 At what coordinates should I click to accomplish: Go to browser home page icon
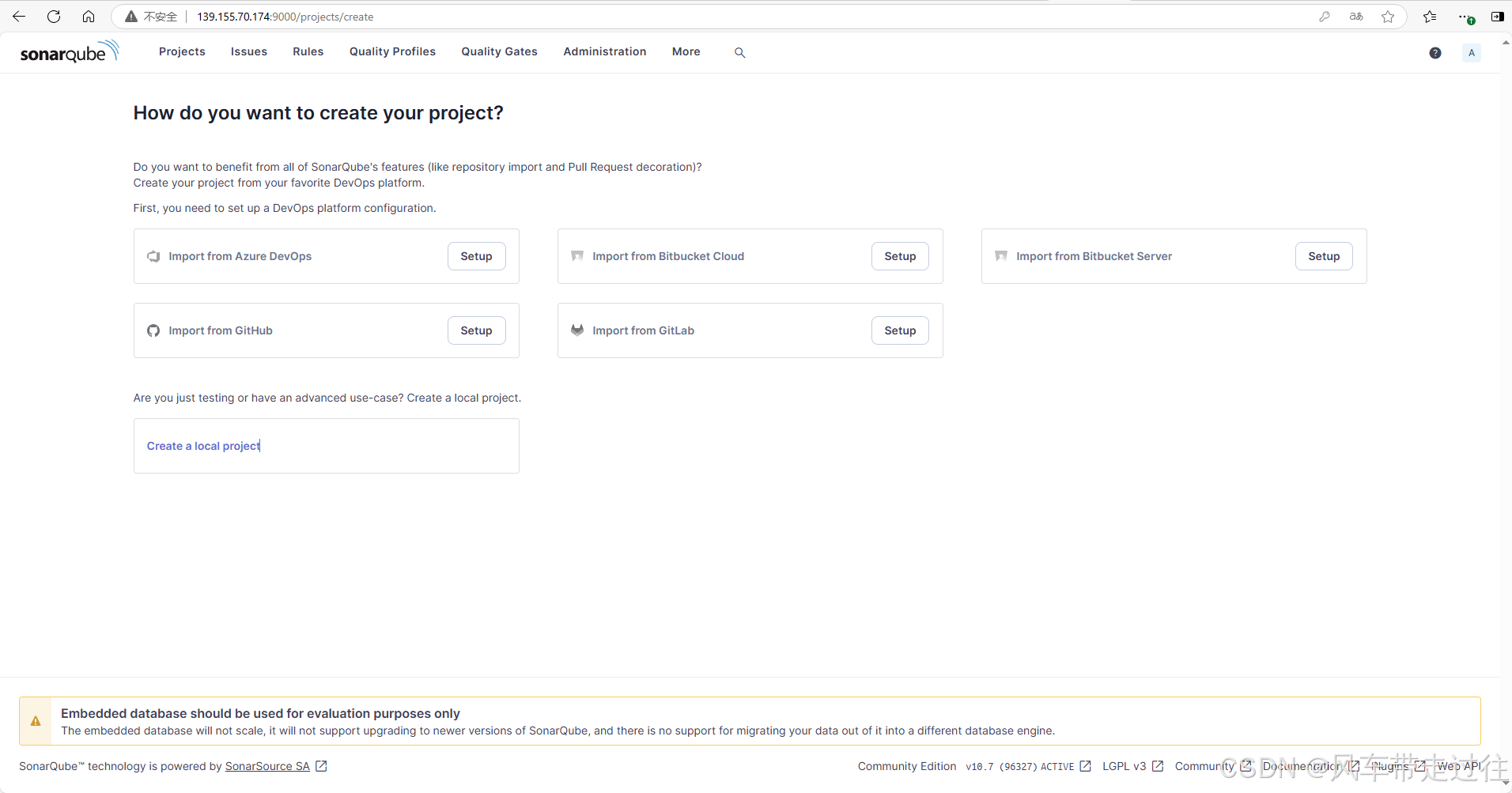pos(89,17)
